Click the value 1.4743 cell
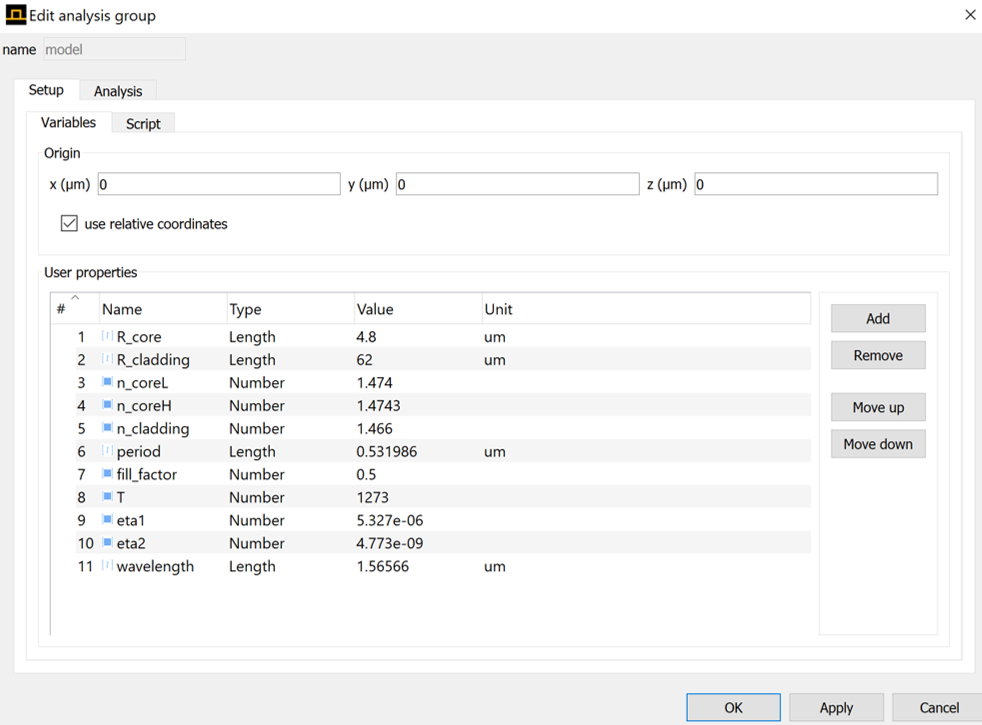 pyautogui.click(x=378, y=406)
